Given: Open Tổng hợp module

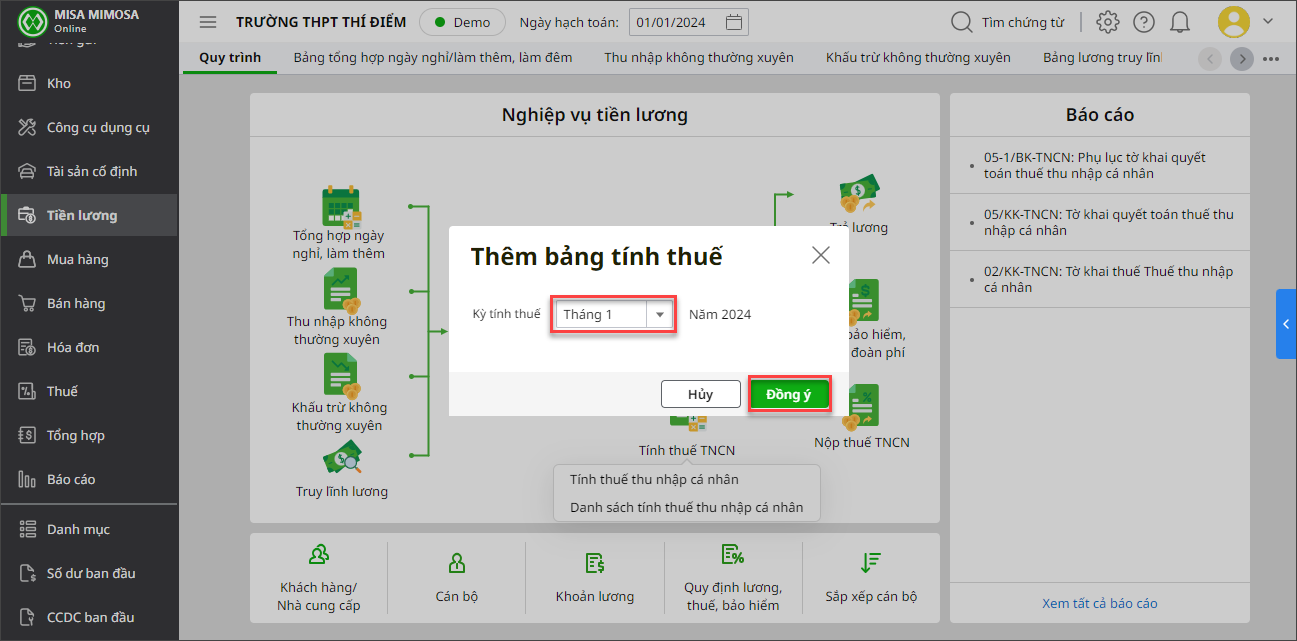Looking at the screenshot, I should click(x=89, y=435).
